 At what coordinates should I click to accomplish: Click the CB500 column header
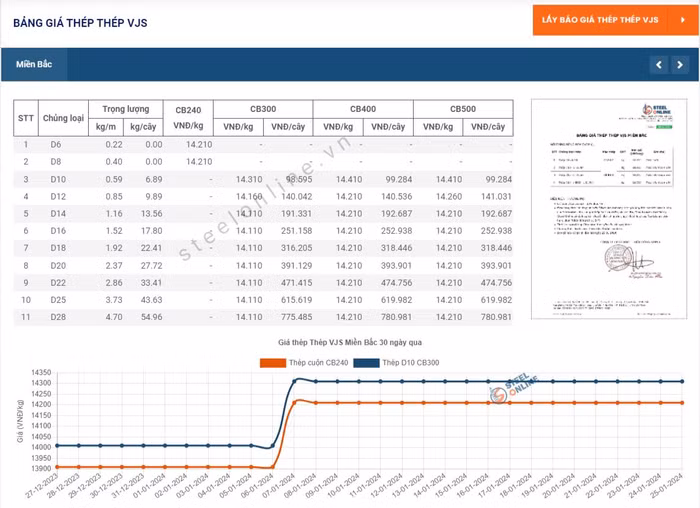[462, 109]
